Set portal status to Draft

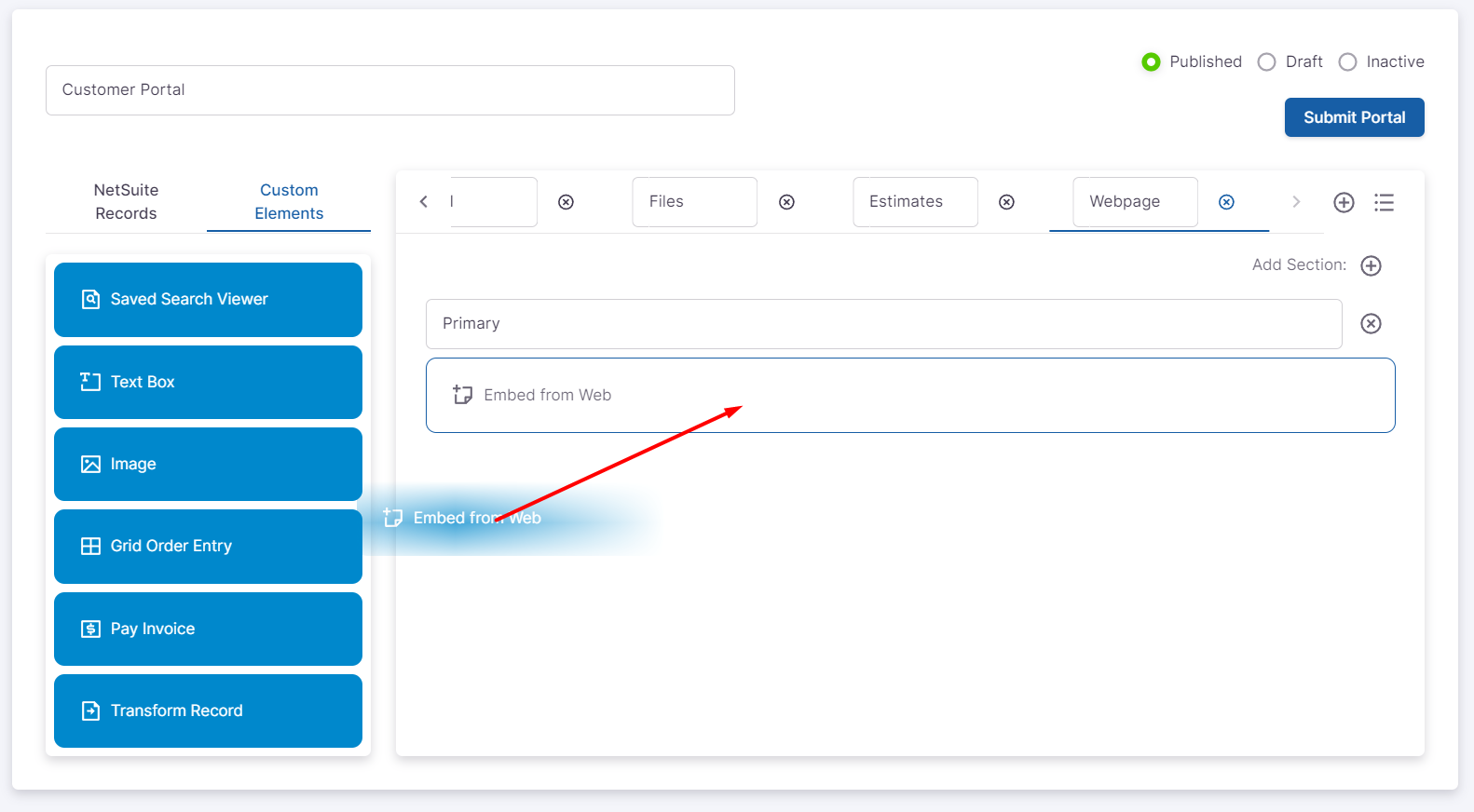click(x=1266, y=61)
